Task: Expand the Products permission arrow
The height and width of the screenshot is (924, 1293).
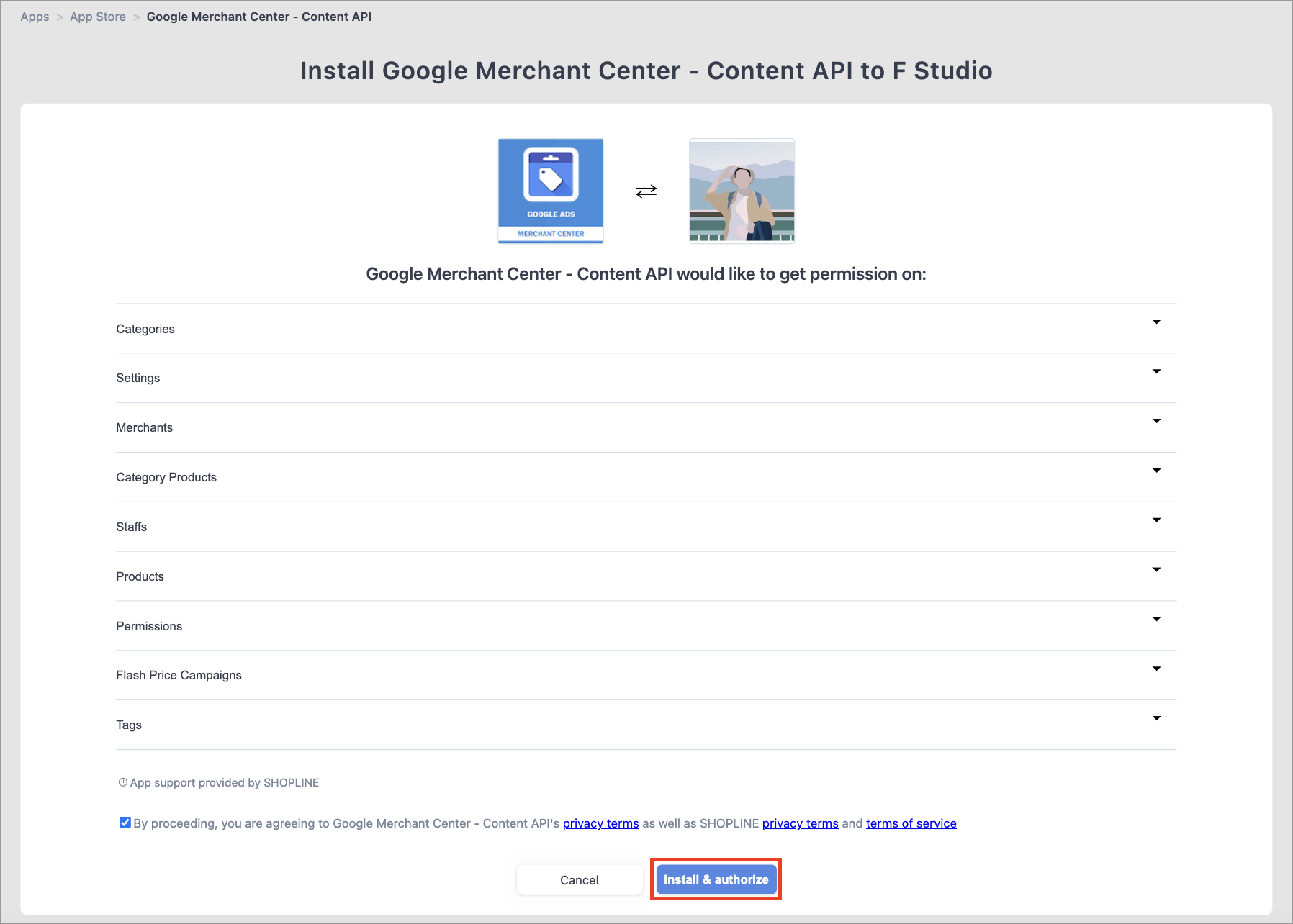Action: (1156, 570)
